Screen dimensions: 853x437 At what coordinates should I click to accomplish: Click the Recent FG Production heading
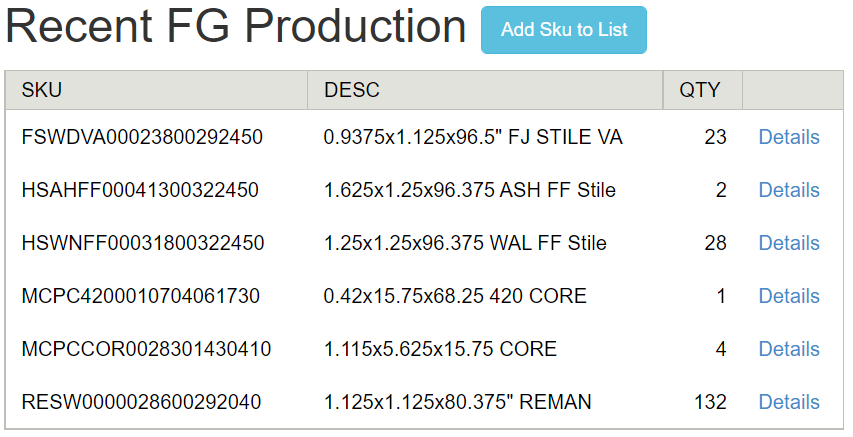tap(236, 26)
